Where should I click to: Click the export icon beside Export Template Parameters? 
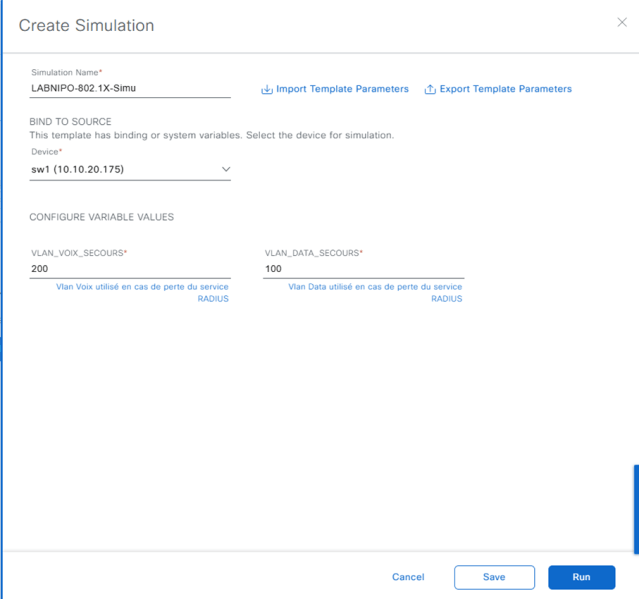click(x=430, y=89)
